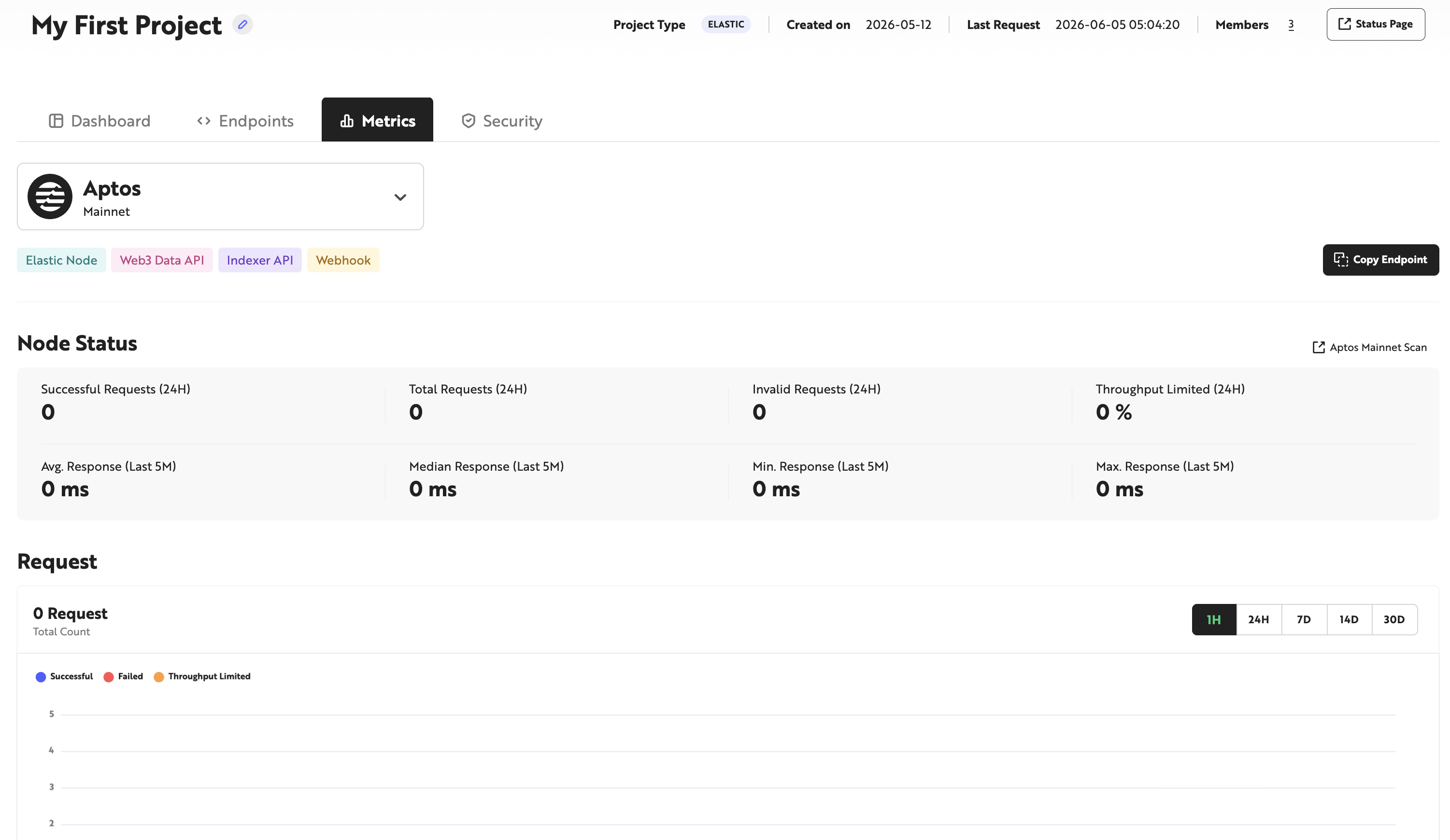Select the Elastic Node tag
This screenshot has height=840, width=1450.
[61, 260]
